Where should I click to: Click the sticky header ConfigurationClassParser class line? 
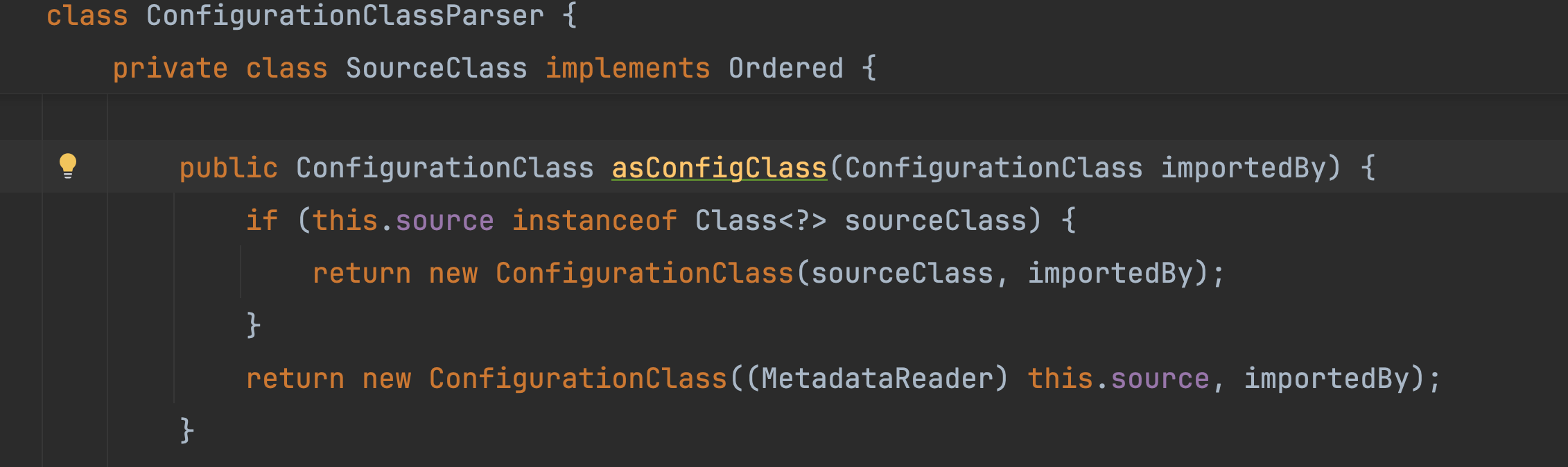pyautogui.click(x=784, y=16)
